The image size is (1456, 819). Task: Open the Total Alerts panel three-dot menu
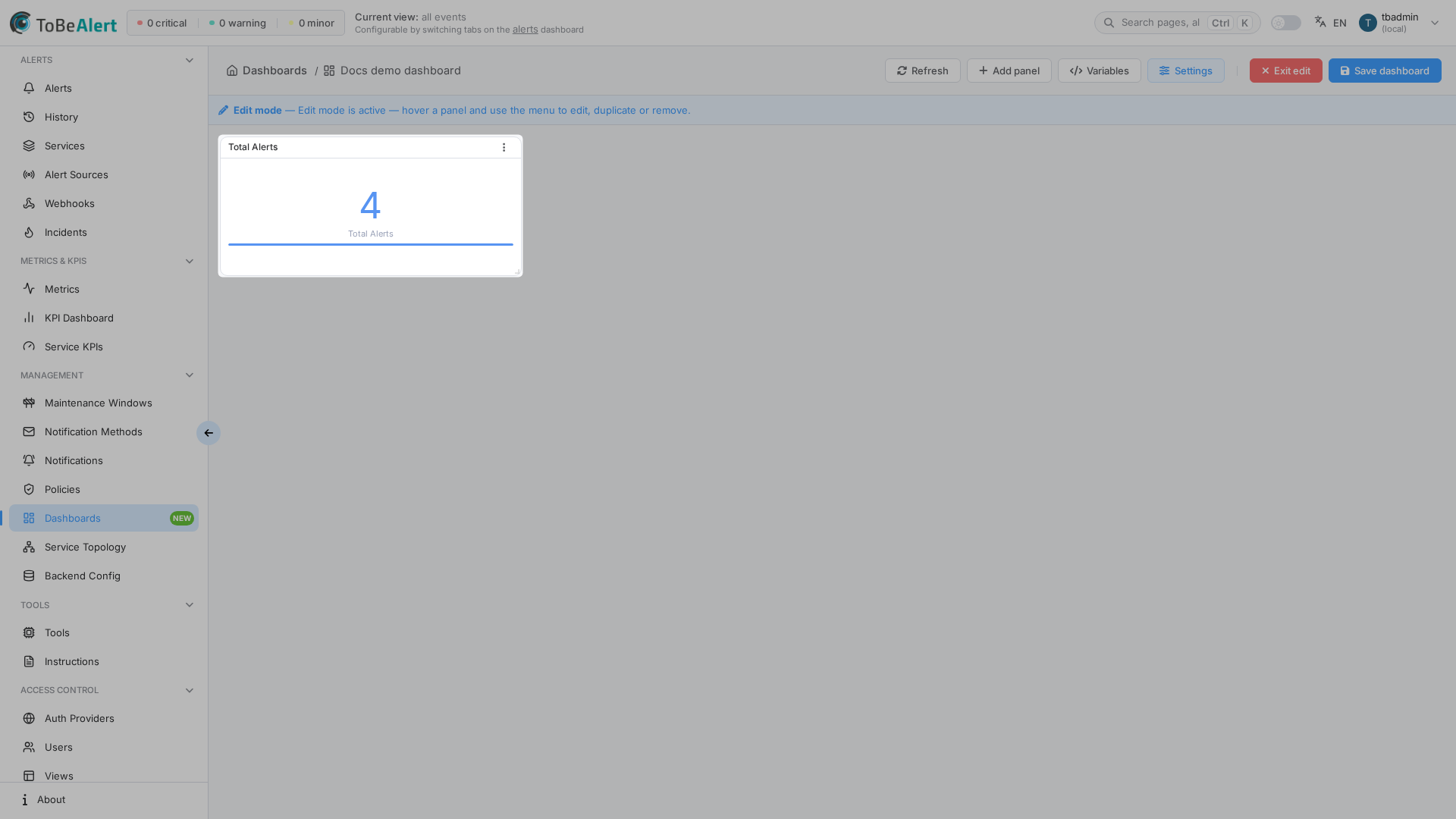tap(504, 147)
